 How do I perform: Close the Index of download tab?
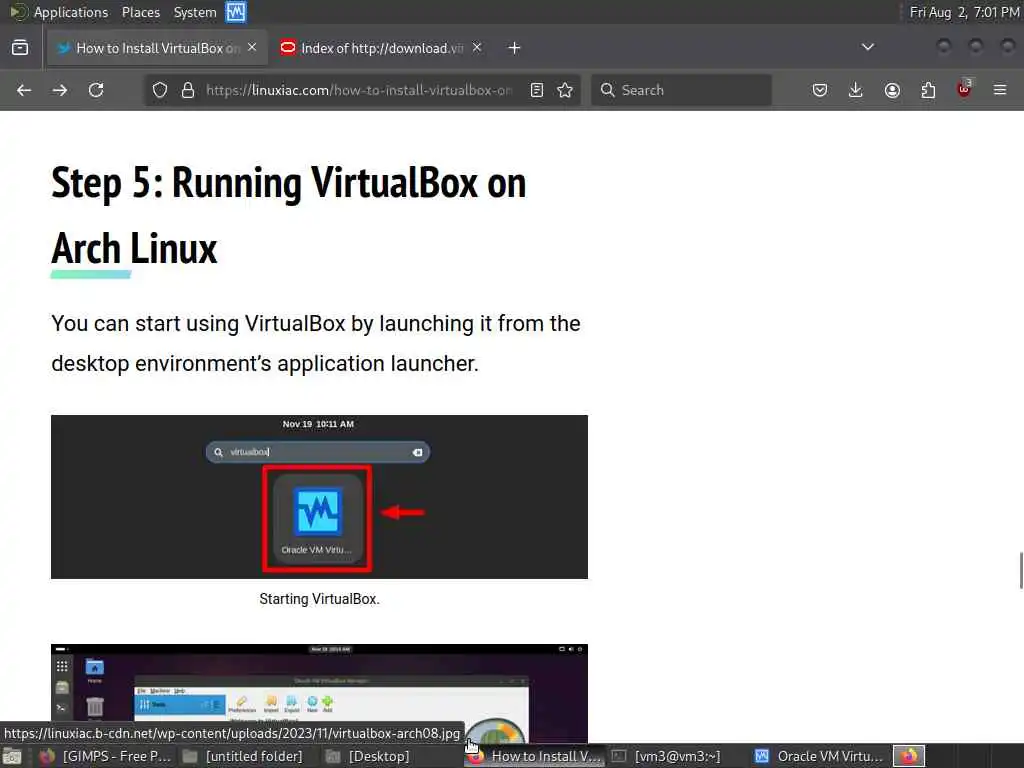(477, 47)
